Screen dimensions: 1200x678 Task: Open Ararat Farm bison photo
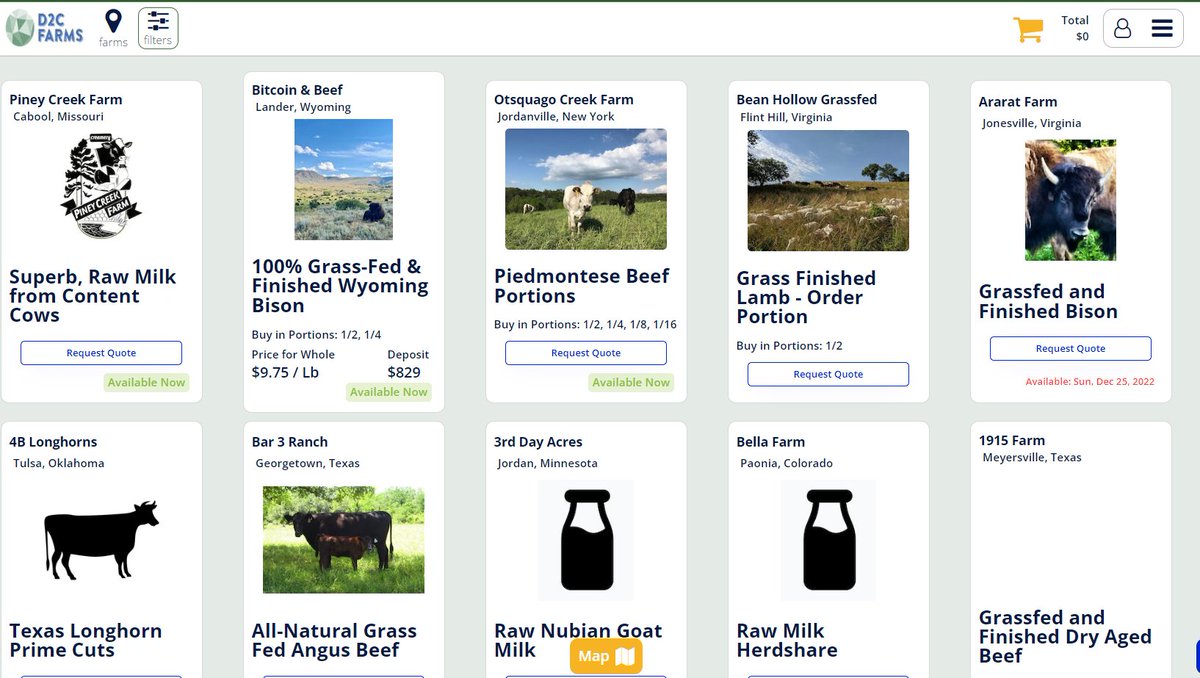tap(1071, 200)
